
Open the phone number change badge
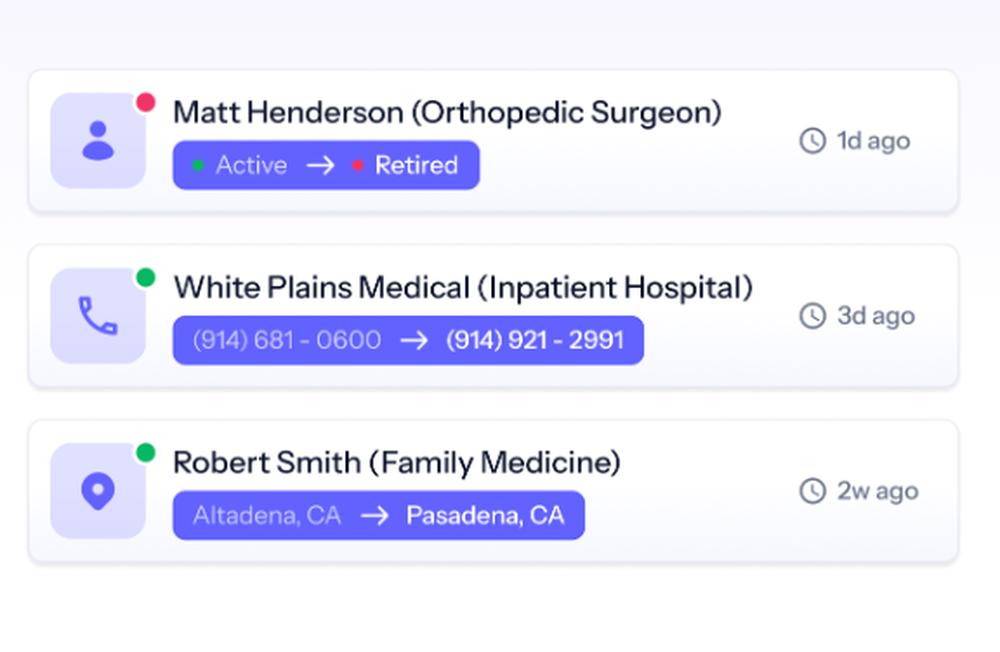pyautogui.click(x=408, y=340)
